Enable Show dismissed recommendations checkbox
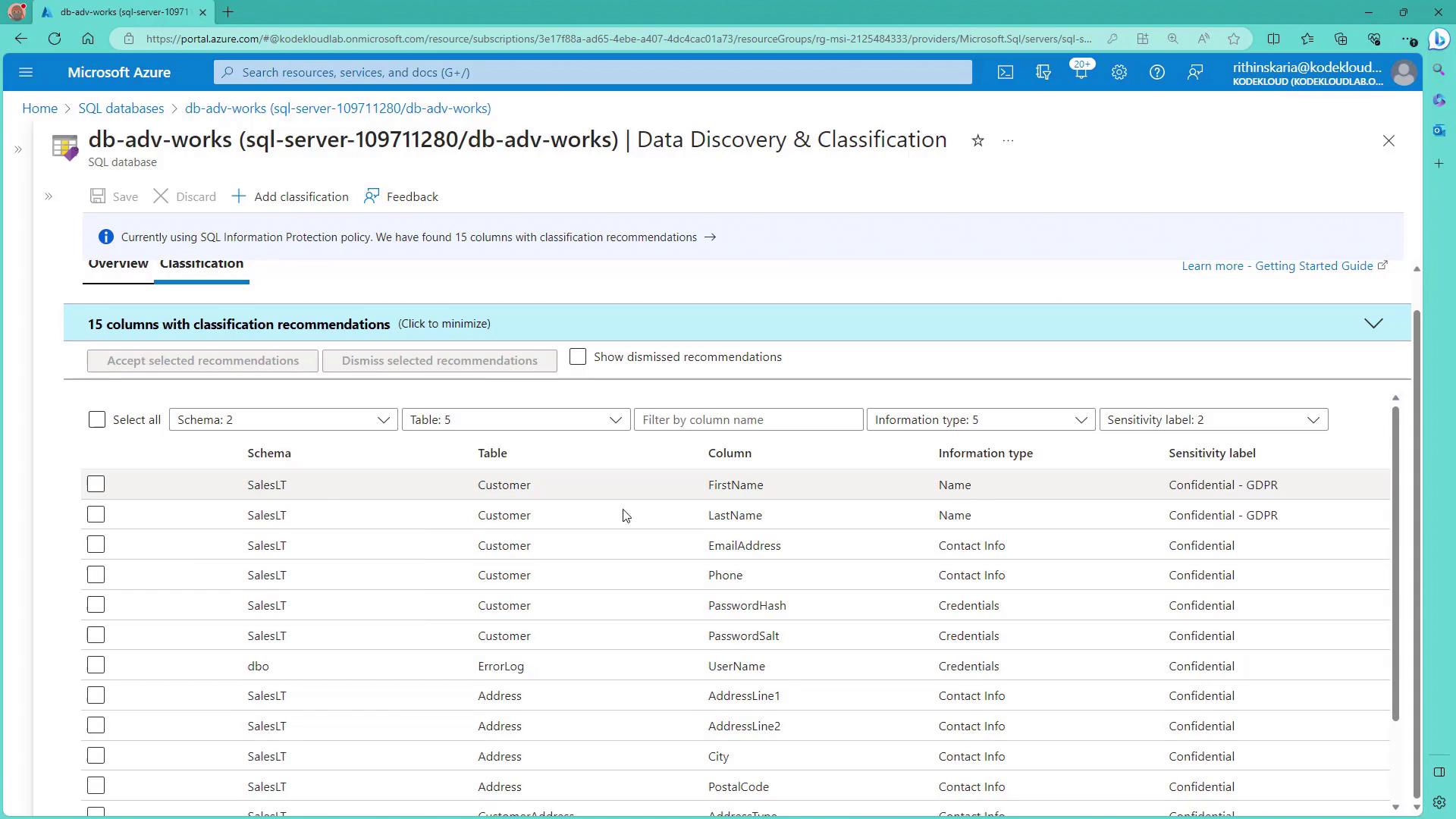This screenshot has width=1456, height=819. [578, 356]
